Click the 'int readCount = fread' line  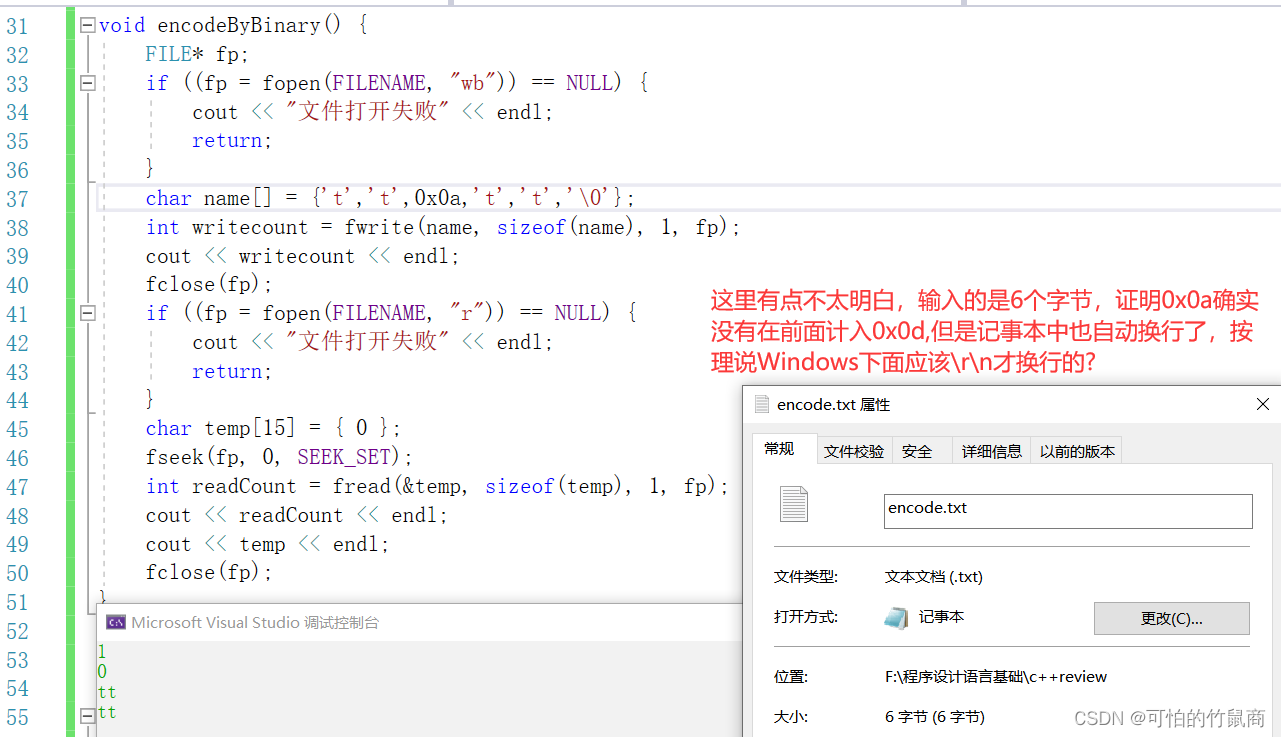(x=437, y=486)
